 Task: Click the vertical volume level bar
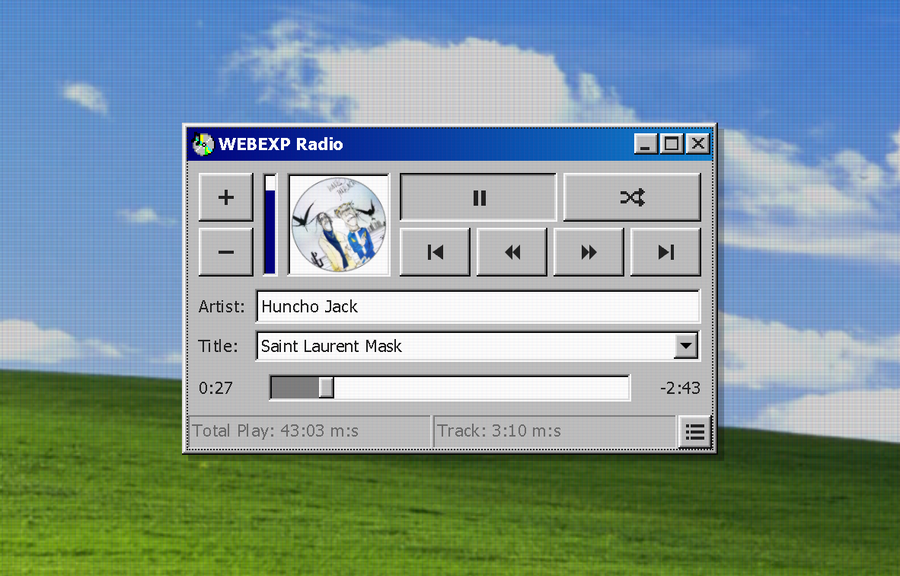point(270,225)
